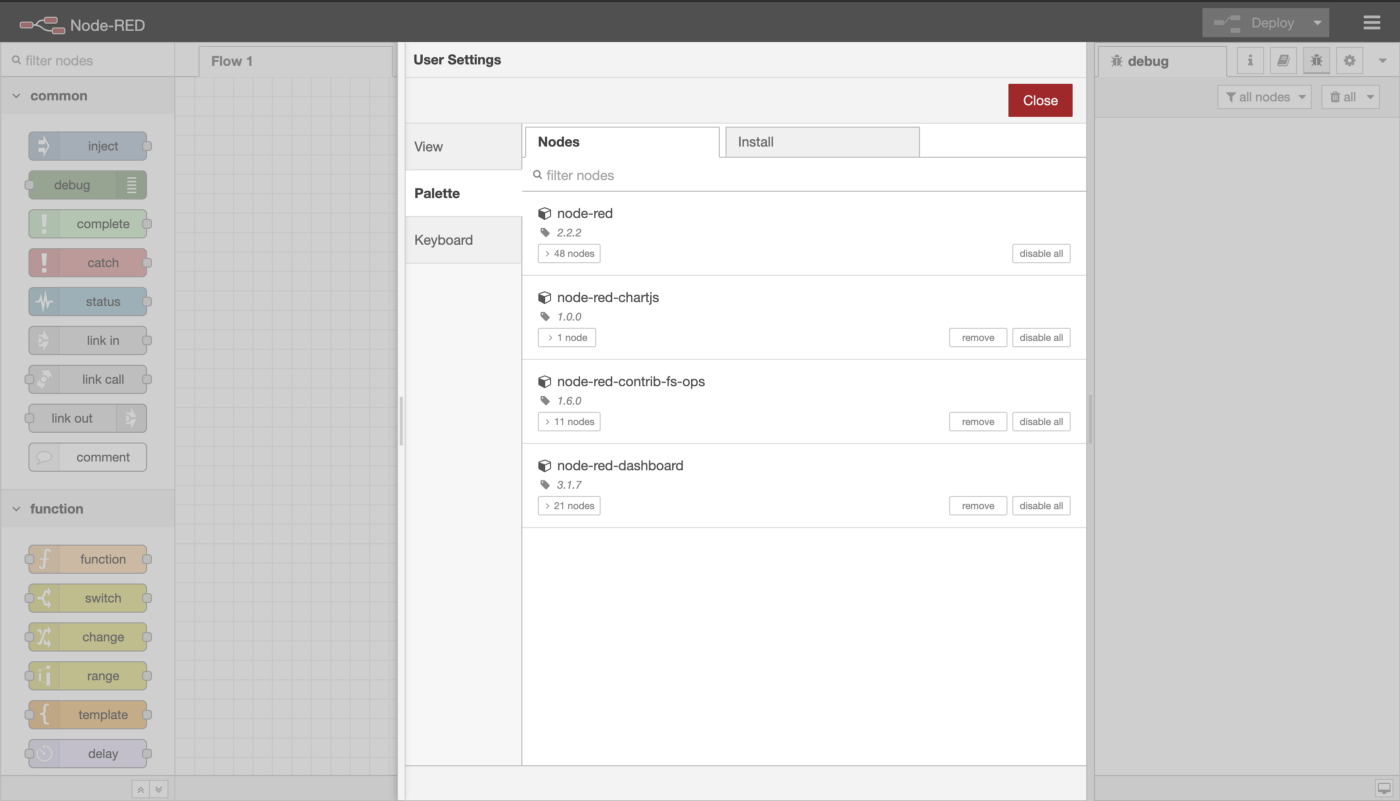Screen dimensions: 1400x801
Task: Open the main hamburger menu
Action: point(1371,23)
